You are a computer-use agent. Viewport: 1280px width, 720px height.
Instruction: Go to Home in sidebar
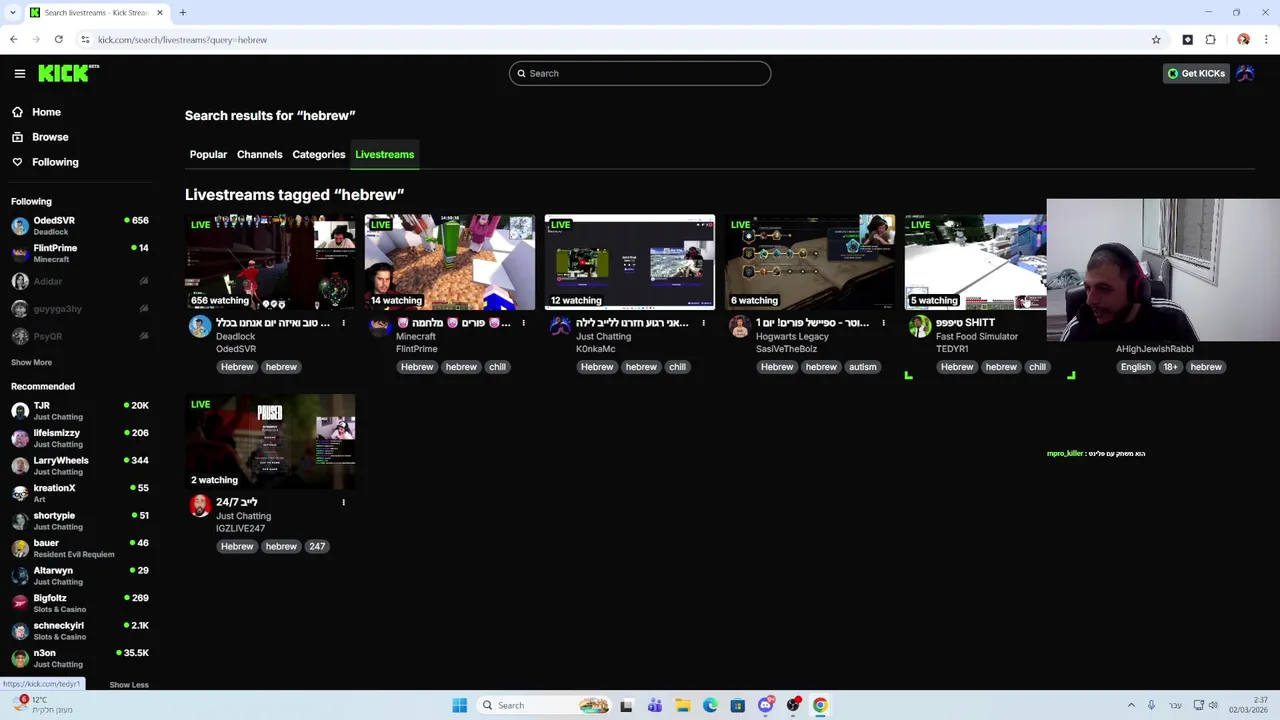[46, 112]
